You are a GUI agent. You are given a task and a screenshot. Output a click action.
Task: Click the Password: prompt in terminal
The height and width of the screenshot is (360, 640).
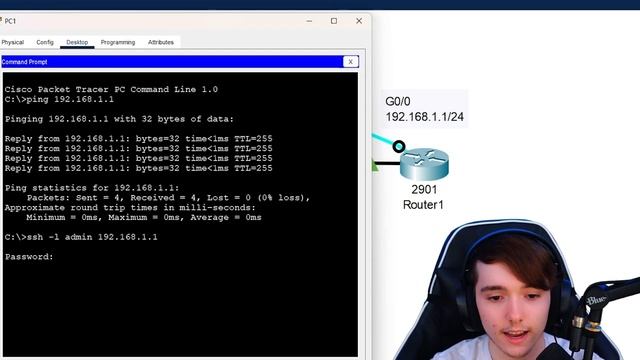pyautogui.click(x=29, y=257)
